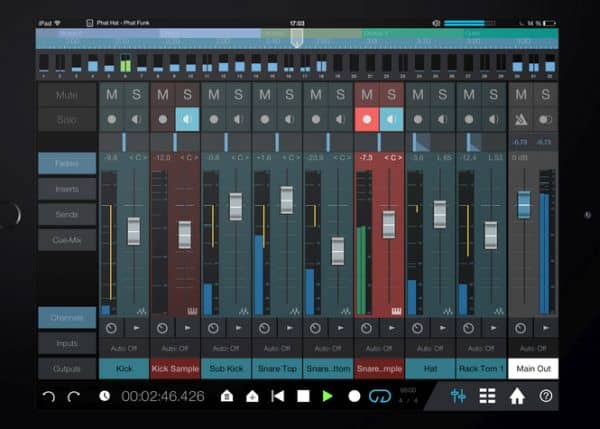This screenshot has height=429, width=600.
Task: Click the Kick channel volume fader
Action: (x=134, y=231)
